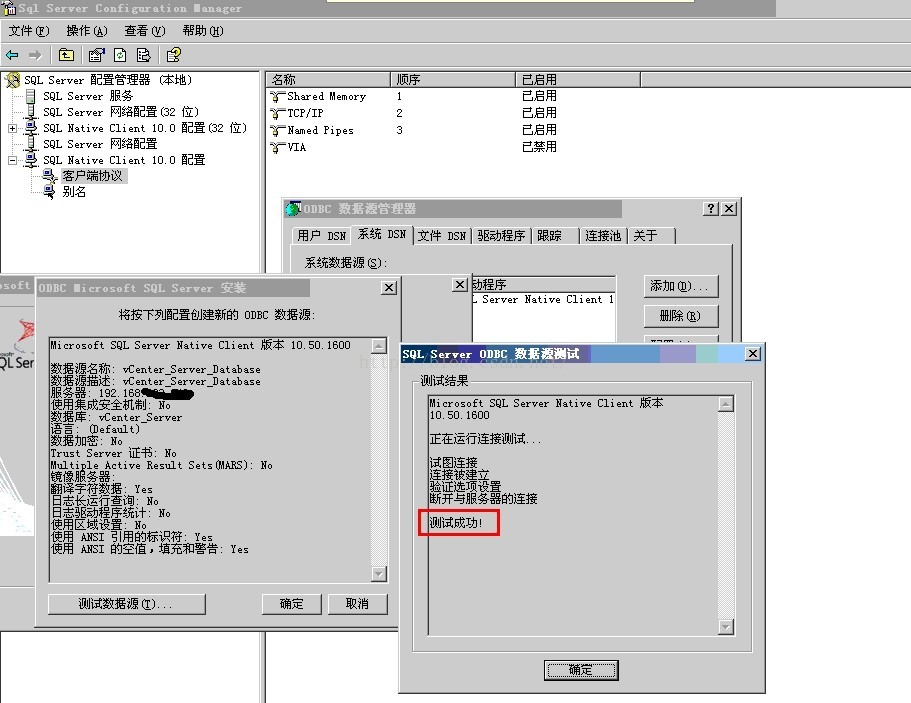The height and width of the screenshot is (703, 911).
Task: Click the 删除(R) button
Action: pos(681,316)
